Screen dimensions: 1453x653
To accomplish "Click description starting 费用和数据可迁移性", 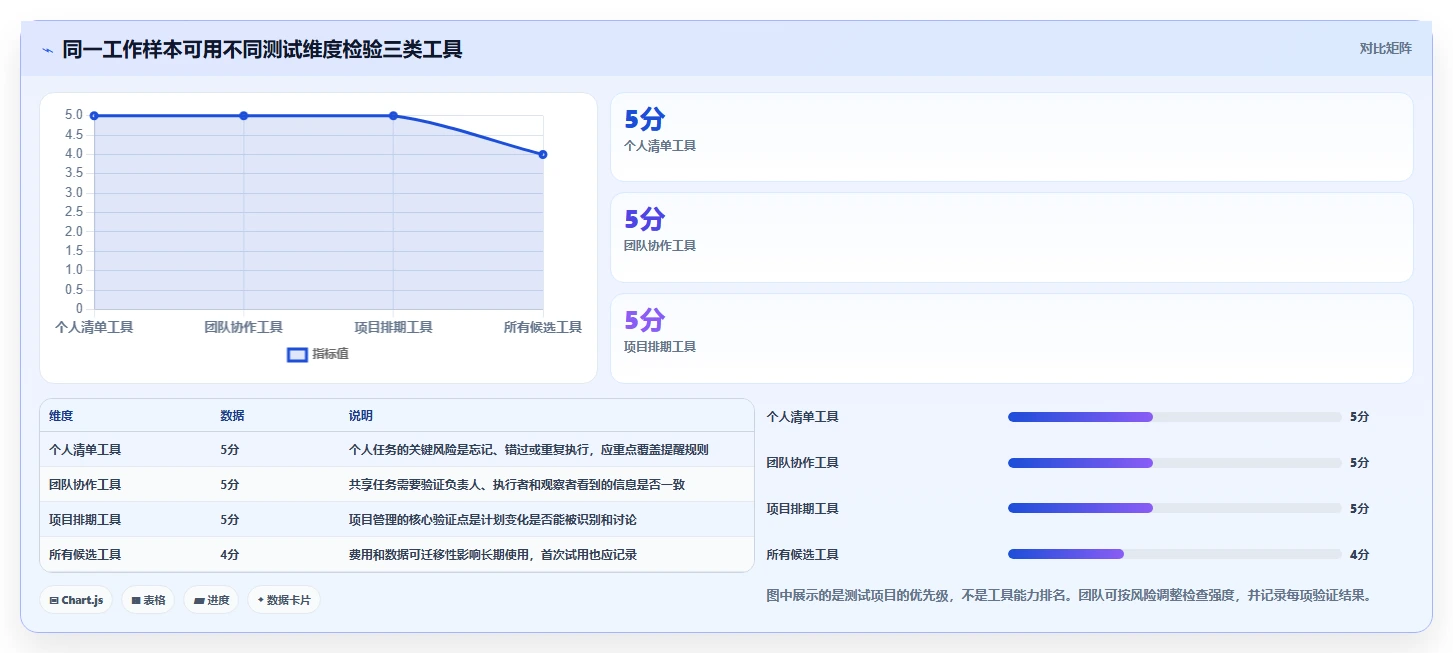I will click(x=492, y=555).
